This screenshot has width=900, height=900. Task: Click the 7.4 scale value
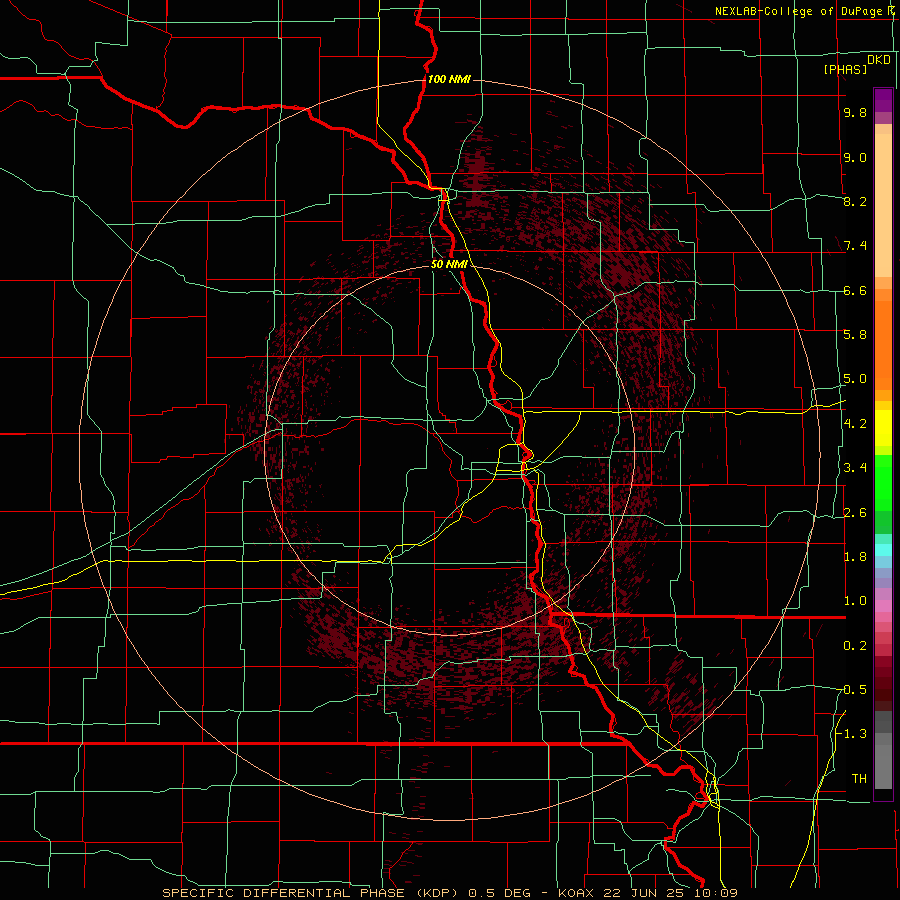(x=855, y=246)
